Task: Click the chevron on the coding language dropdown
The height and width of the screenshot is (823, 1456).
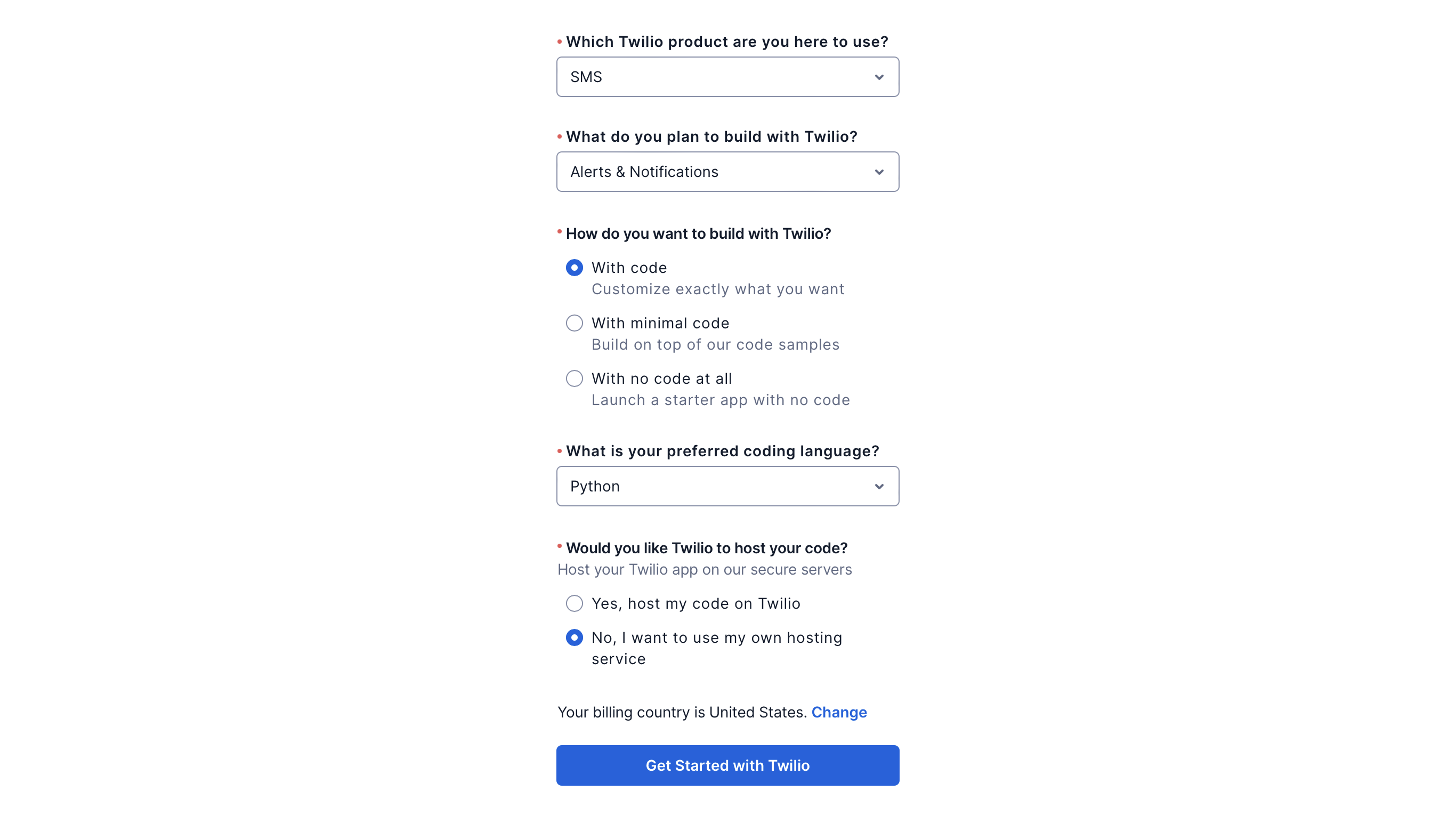Action: 879,486
